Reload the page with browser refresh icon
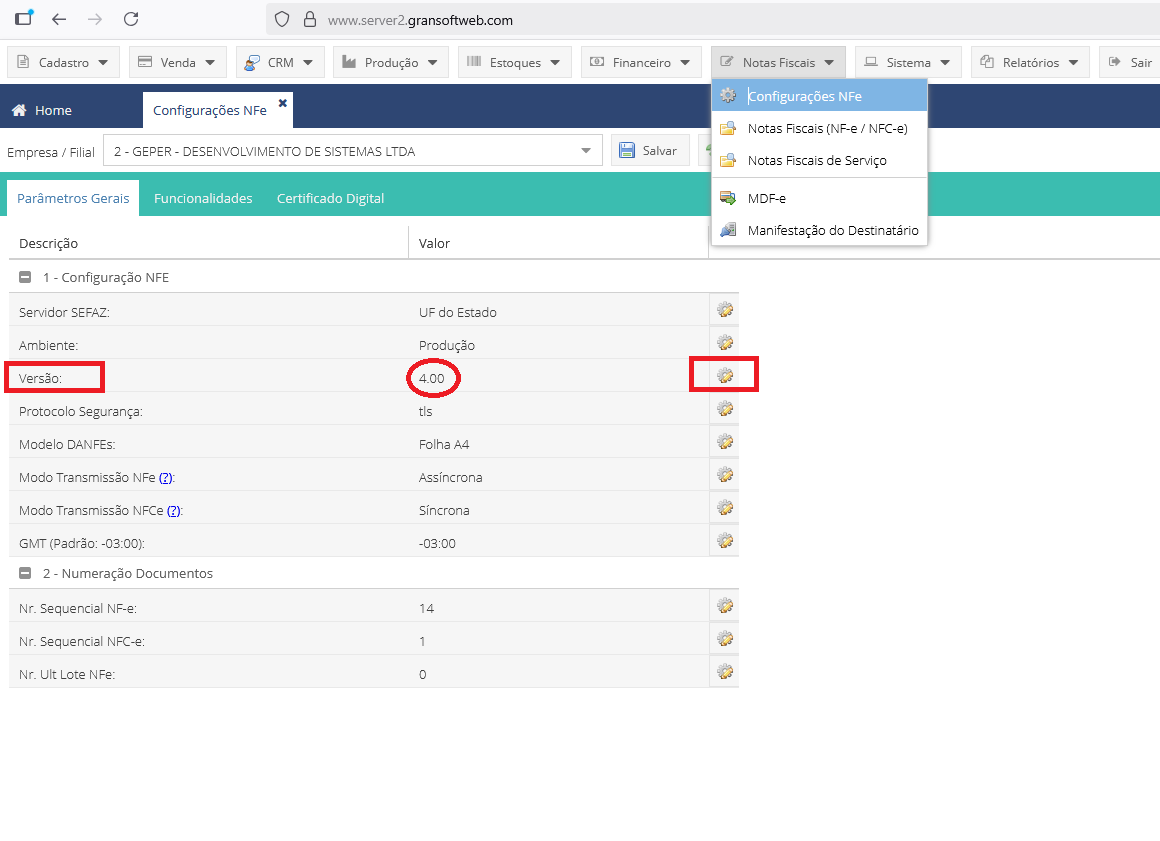This screenshot has height=841, width=1160. [x=131, y=19]
